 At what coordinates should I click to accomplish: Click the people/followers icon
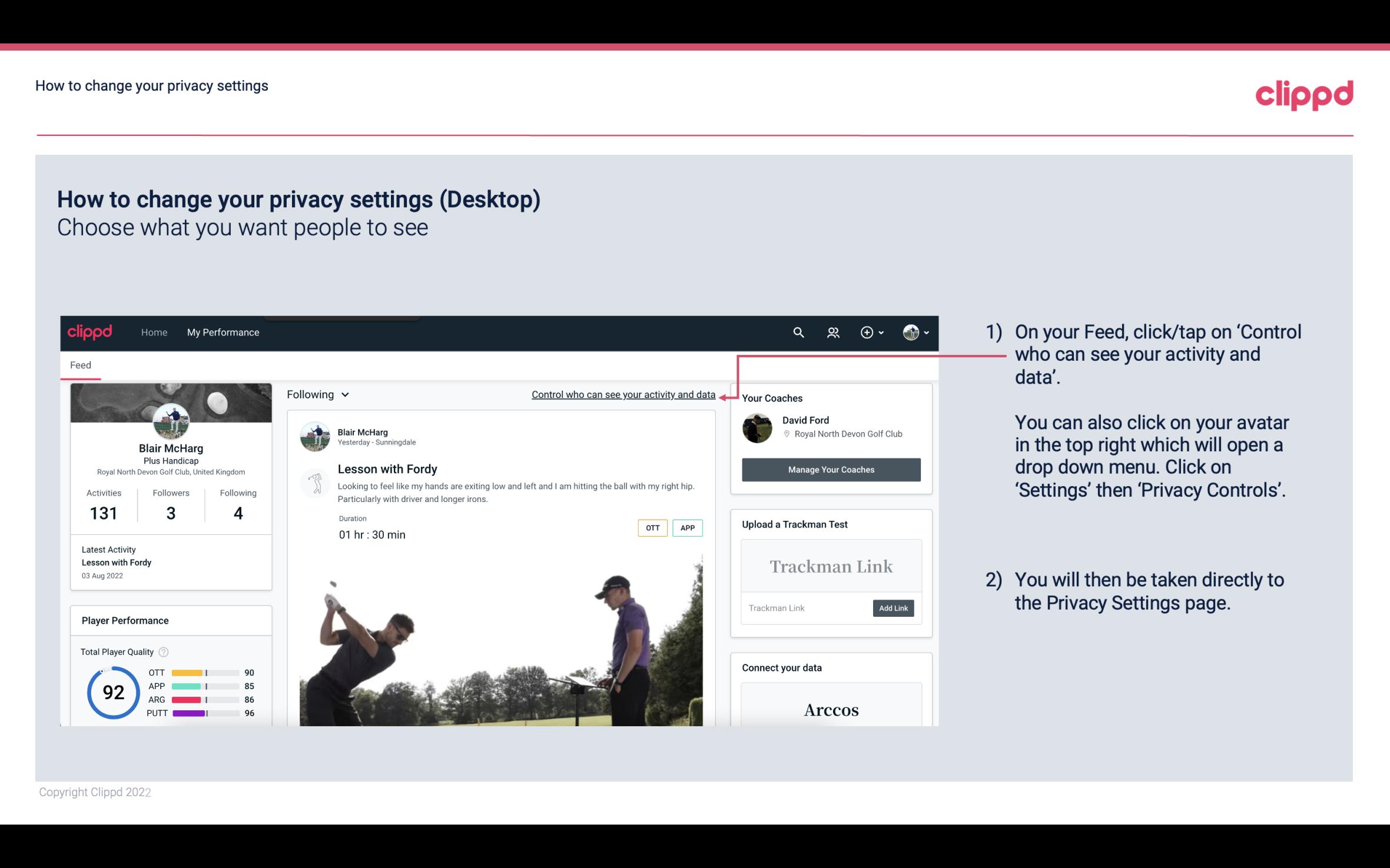point(833,331)
